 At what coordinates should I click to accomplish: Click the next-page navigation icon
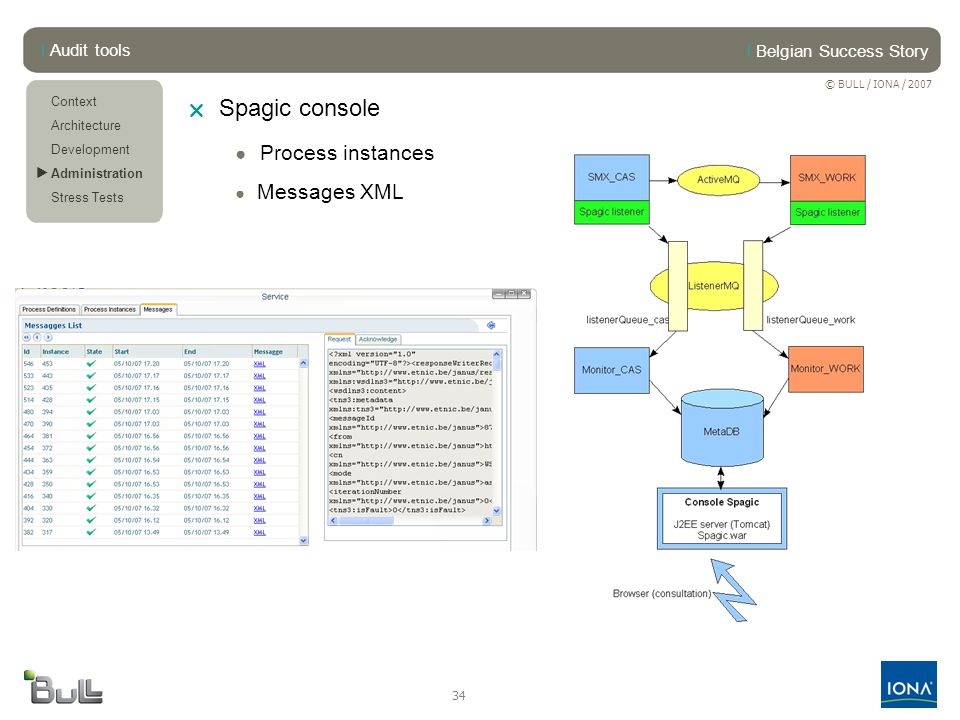click(x=48, y=337)
